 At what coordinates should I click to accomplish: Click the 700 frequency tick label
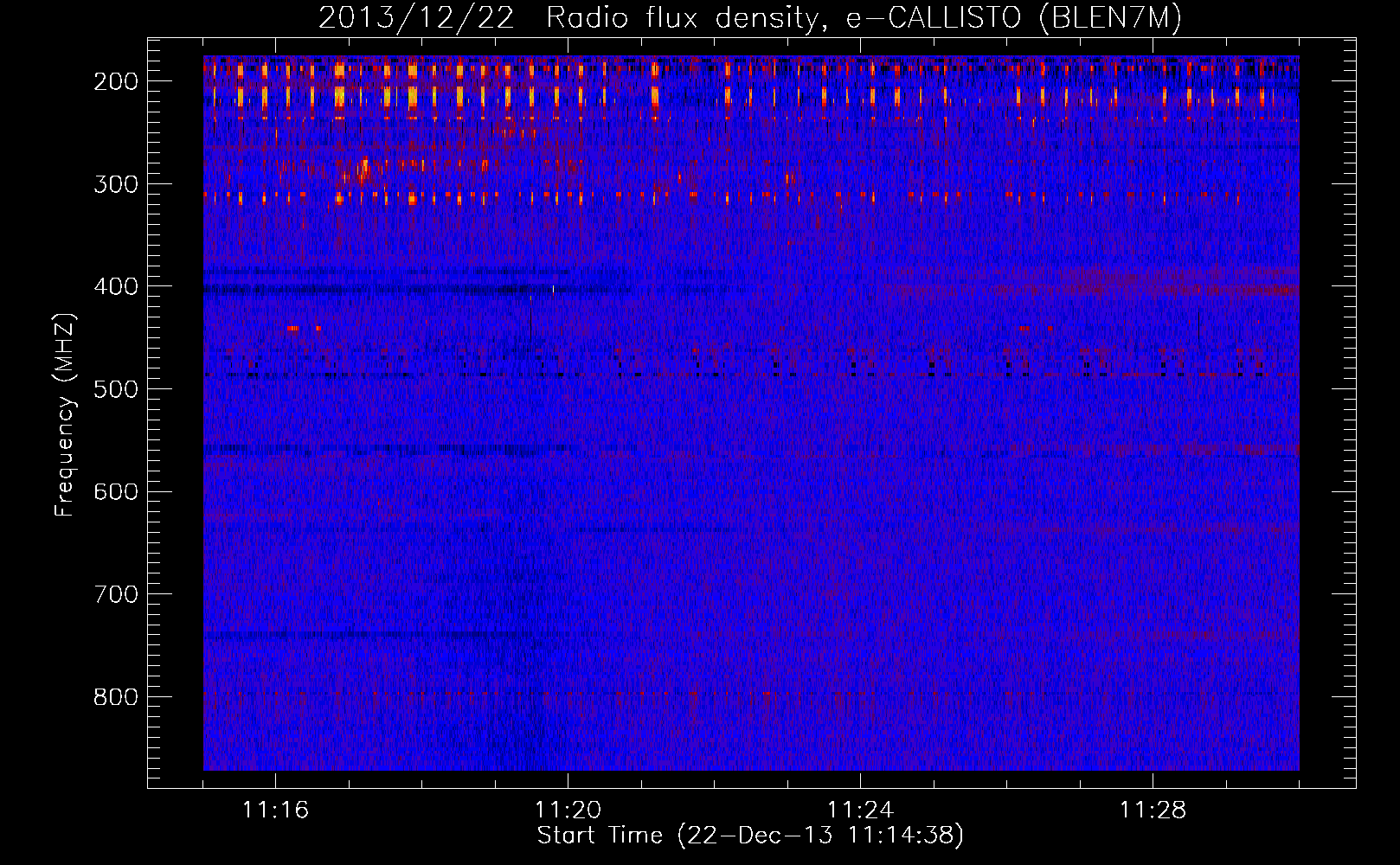pyautogui.click(x=115, y=594)
